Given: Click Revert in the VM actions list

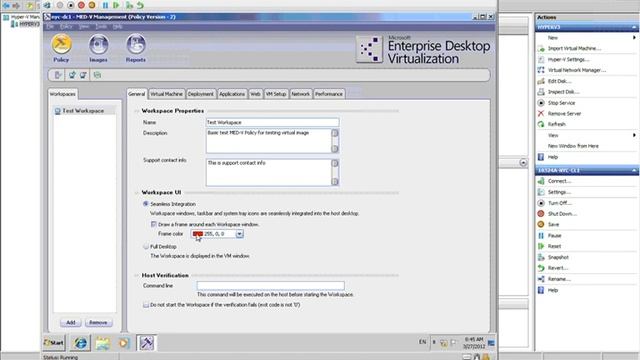Looking at the screenshot, I should (558, 268).
